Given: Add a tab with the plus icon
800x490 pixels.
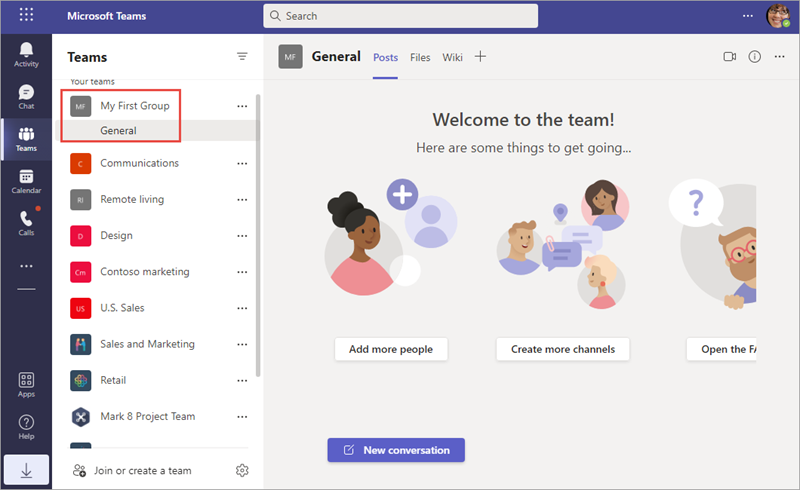Looking at the screenshot, I should tap(480, 56).
